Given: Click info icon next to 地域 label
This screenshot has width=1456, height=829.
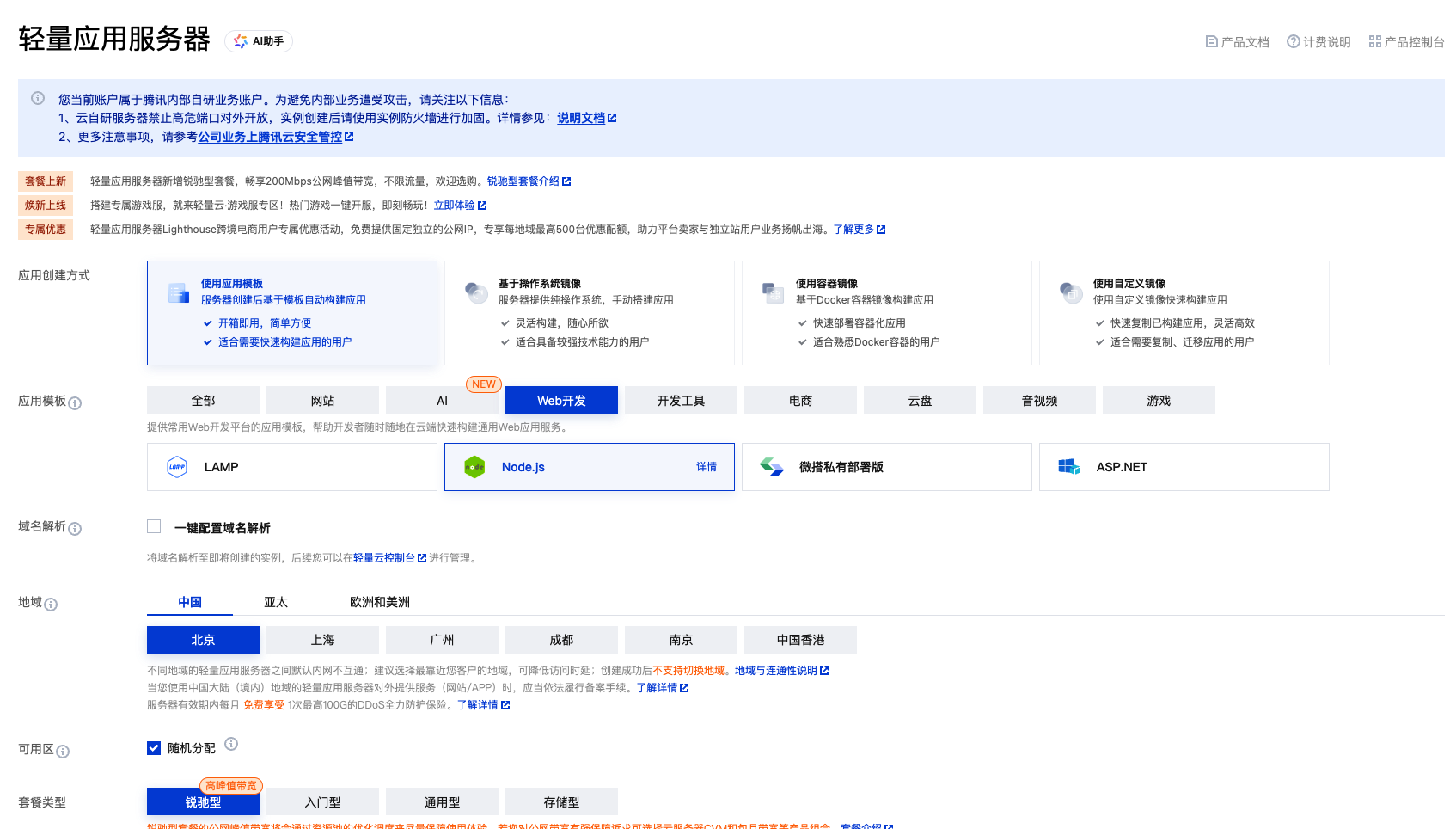Looking at the screenshot, I should [x=51, y=605].
